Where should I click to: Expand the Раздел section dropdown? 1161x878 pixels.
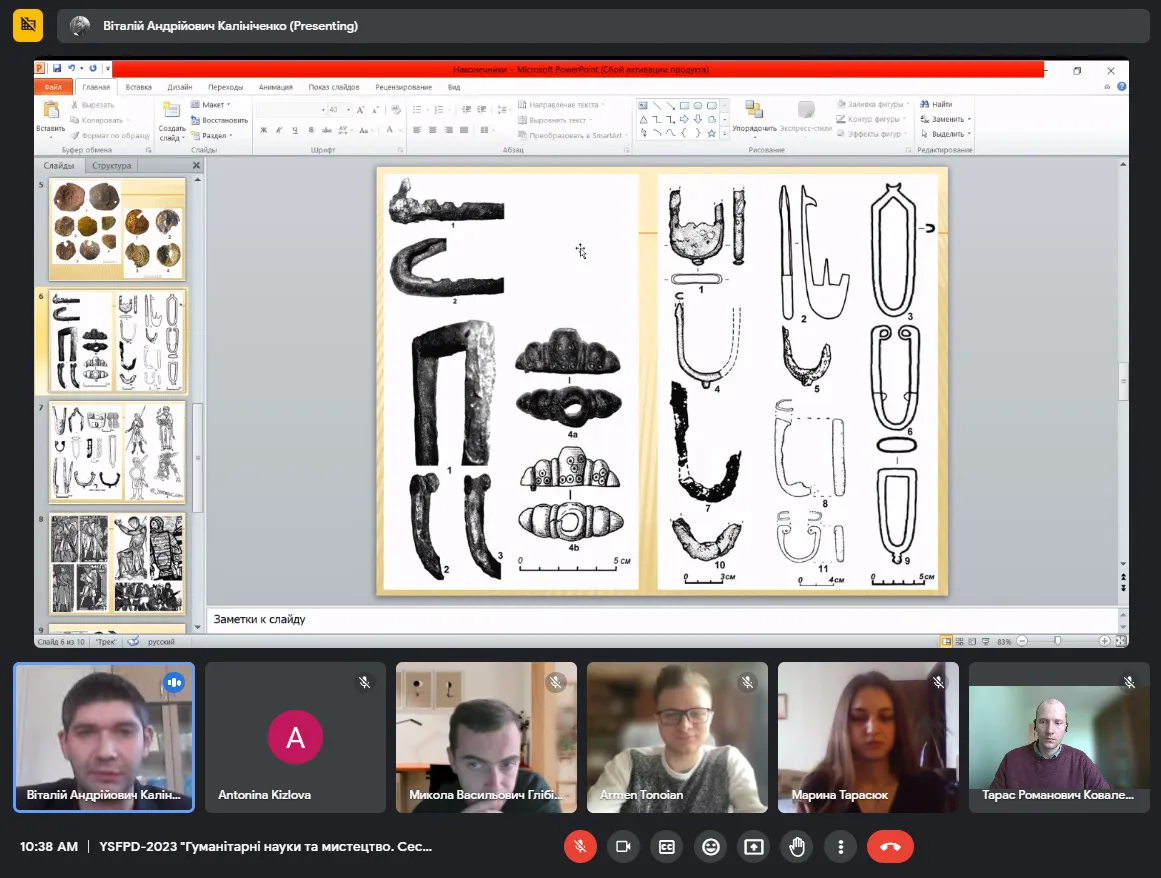click(215, 135)
